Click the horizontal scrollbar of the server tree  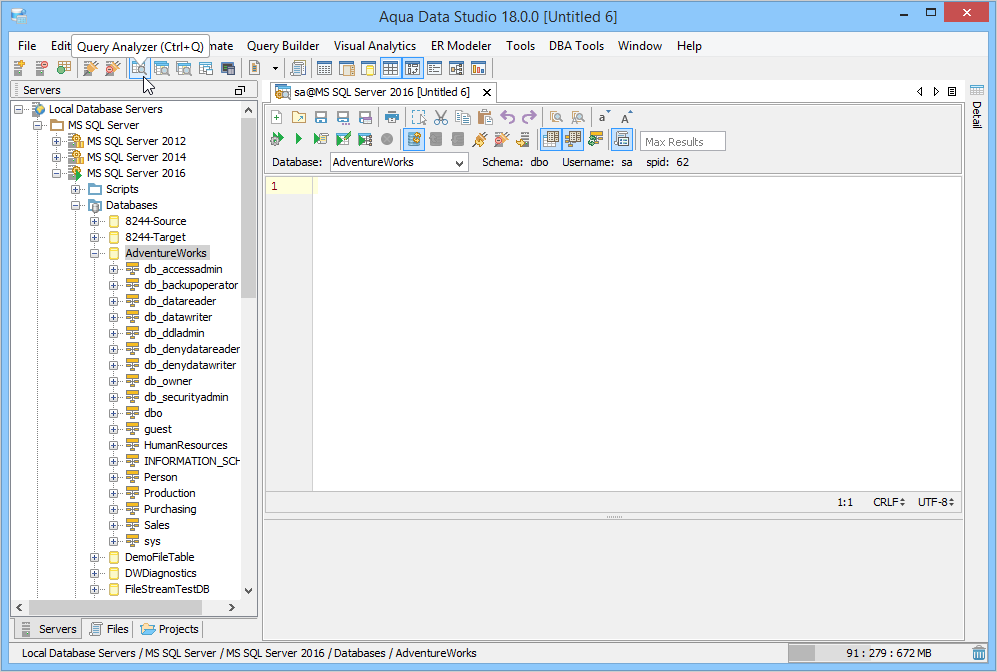[115, 607]
